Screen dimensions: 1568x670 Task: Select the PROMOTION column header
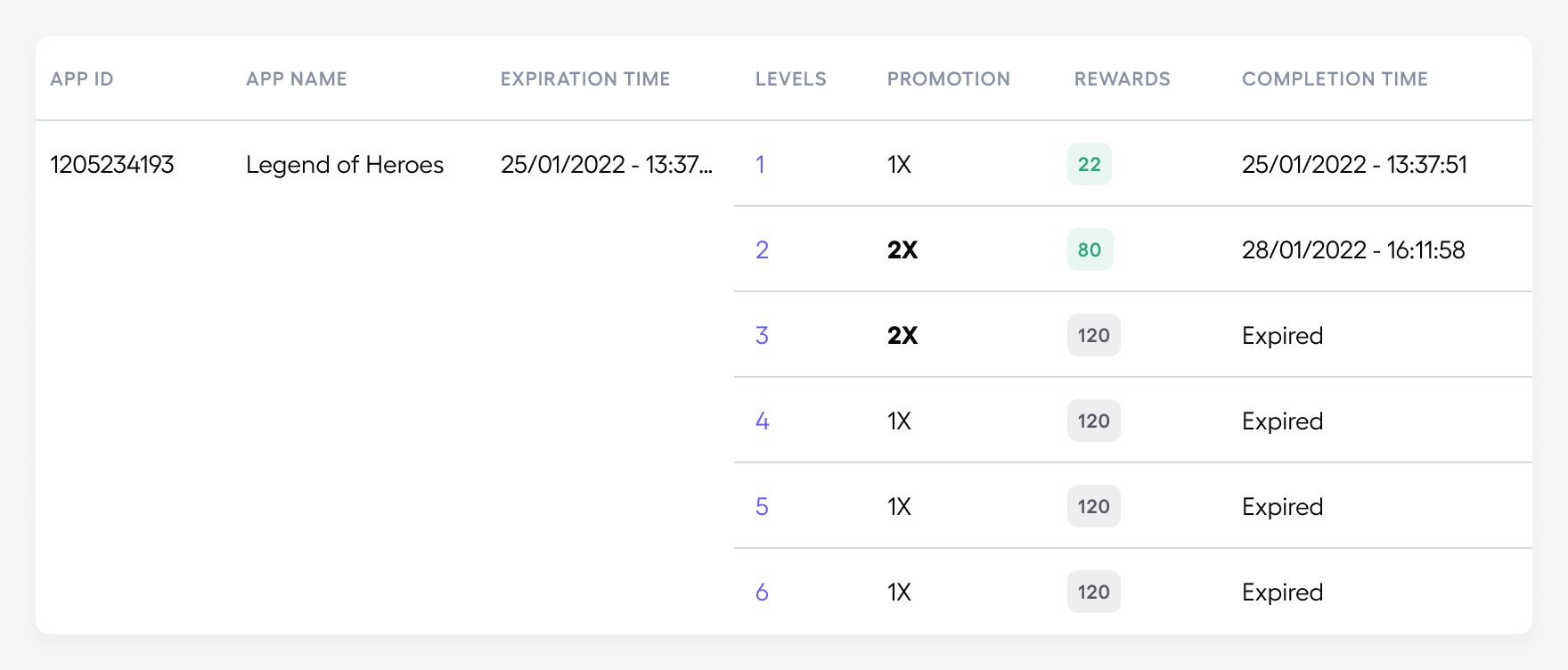click(949, 78)
